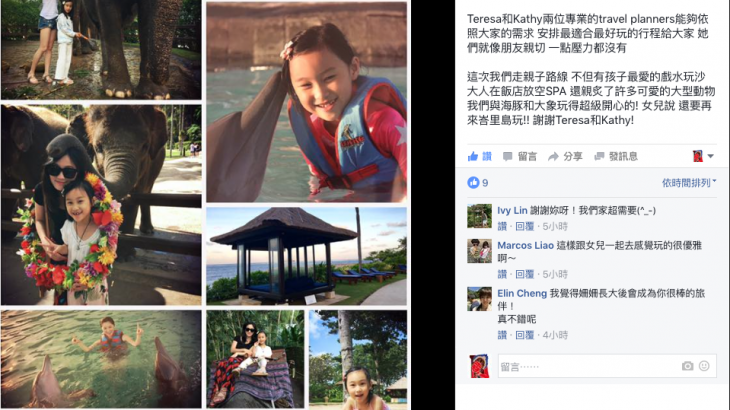The height and width of the screenshot is (410, 730).
Task: Open the beach gazebo photo
Action: click(306, 256)
